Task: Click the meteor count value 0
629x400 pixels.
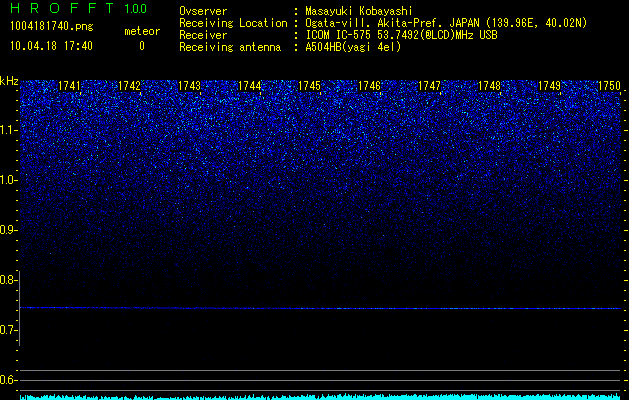Action: pos(142,46)
